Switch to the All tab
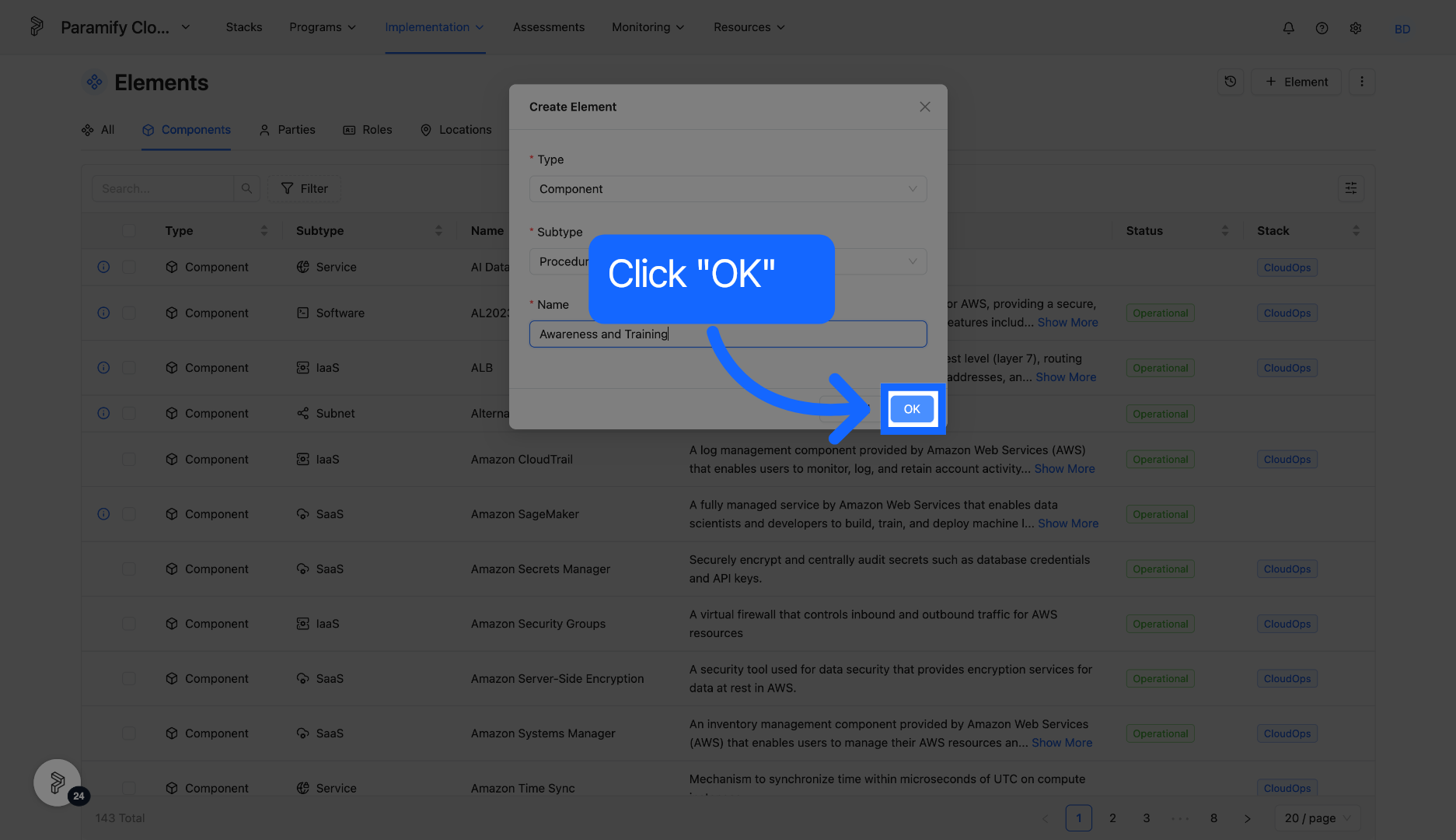This screenshot has width=1456, height=840. coord(98,130)
